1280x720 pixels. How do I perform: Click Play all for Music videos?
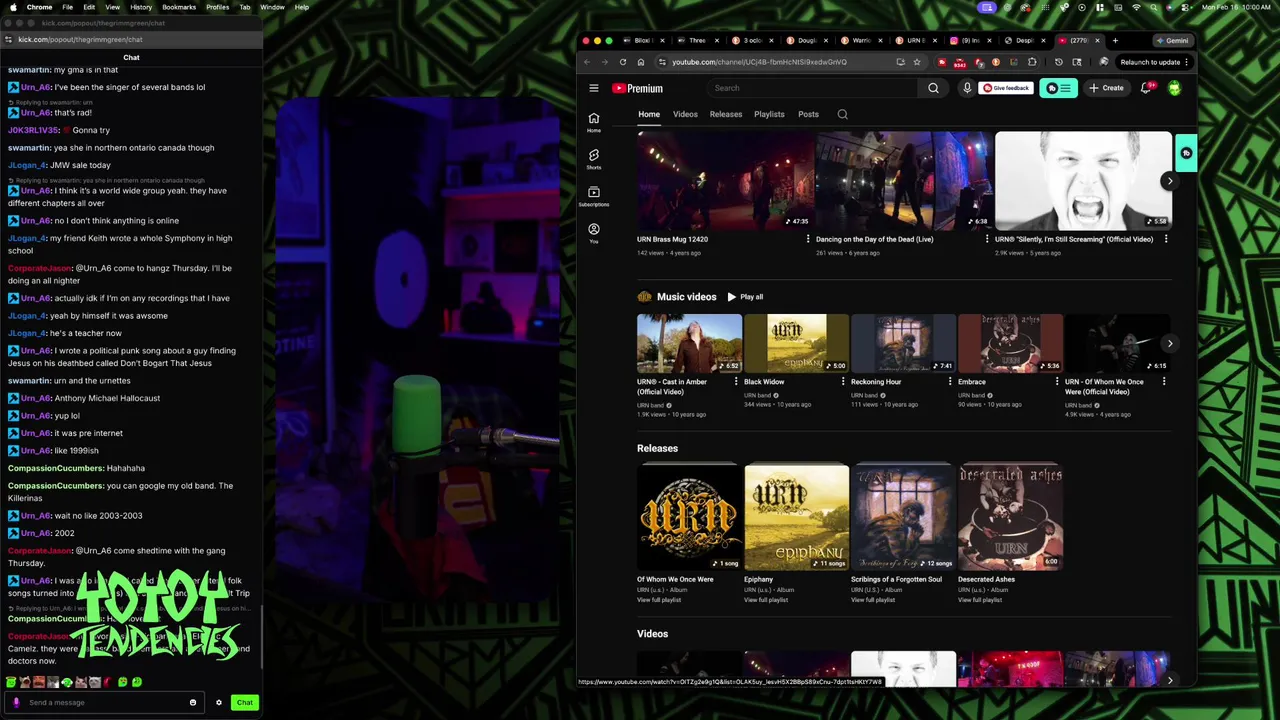tap(745, 297)
